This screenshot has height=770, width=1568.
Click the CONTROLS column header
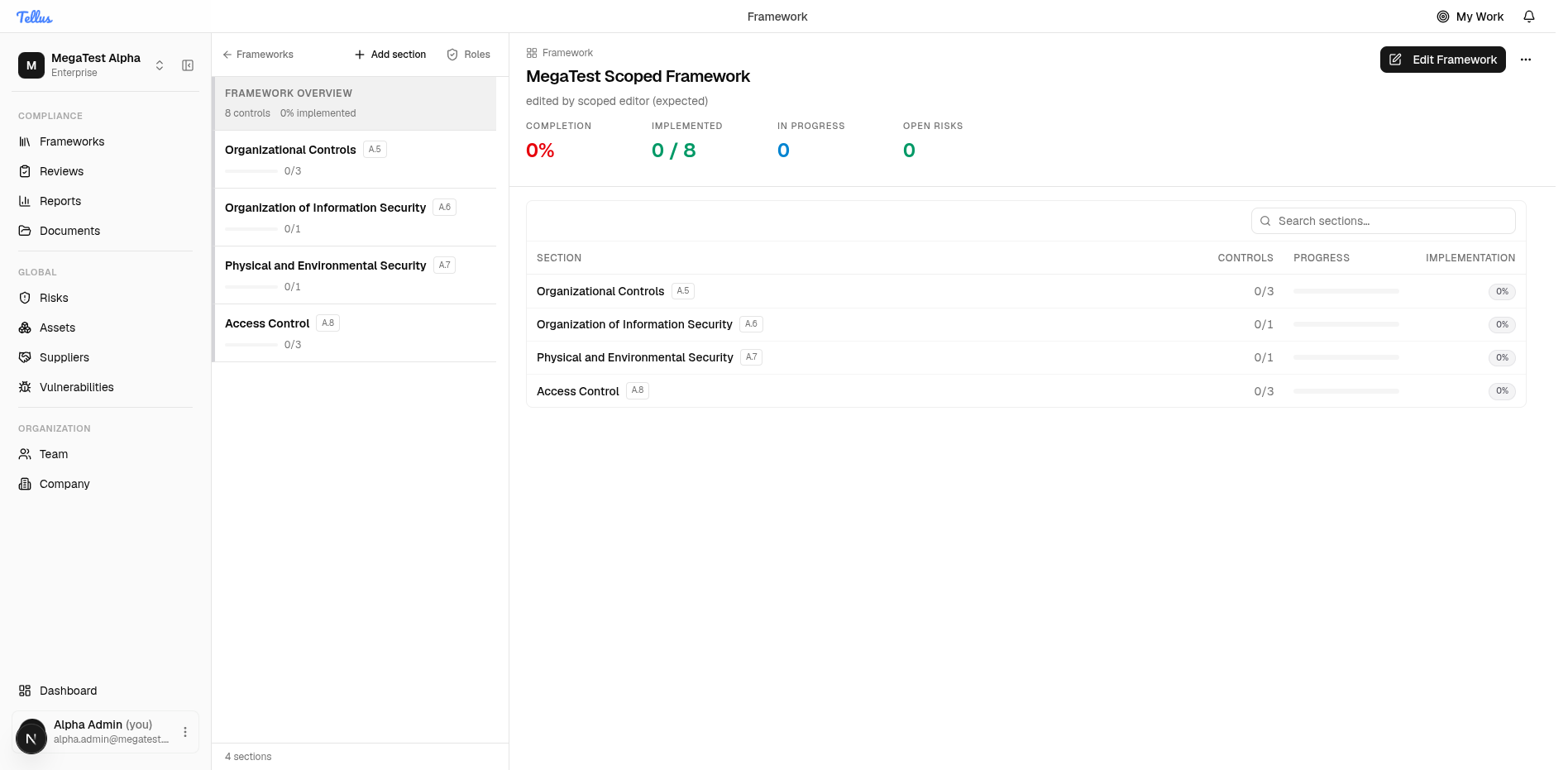point(1245,258)
